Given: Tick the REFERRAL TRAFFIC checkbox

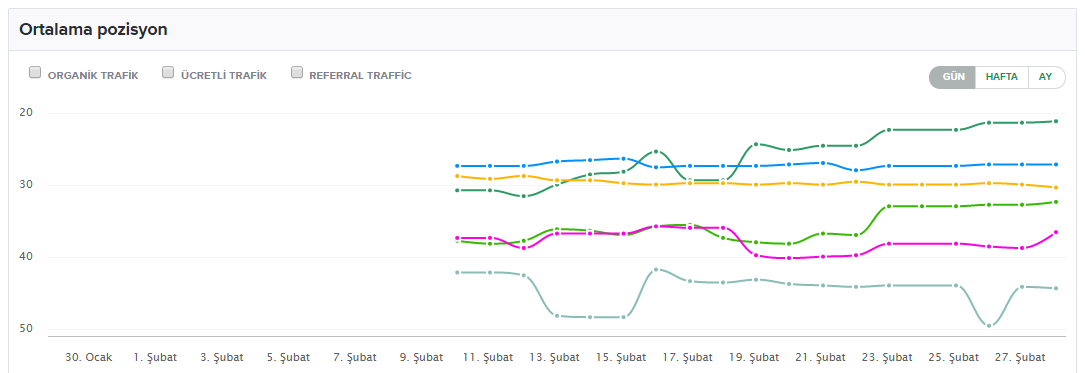Looking at the screenshot, I should click(x=297, y=73).
